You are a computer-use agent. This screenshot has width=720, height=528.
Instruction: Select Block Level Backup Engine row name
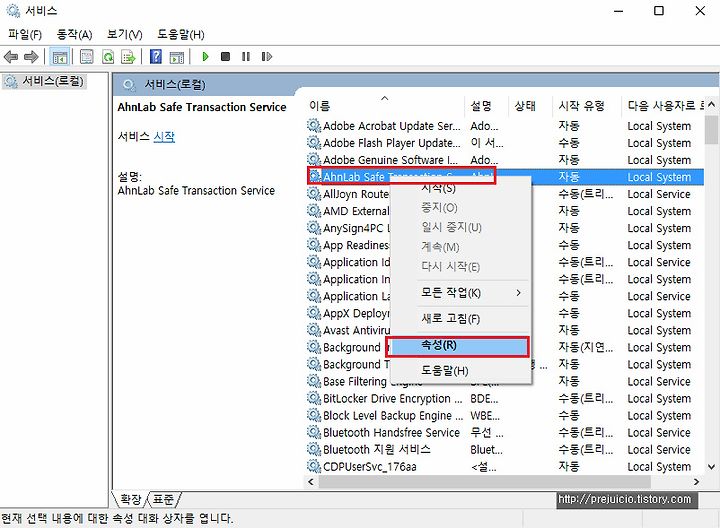[x=393, y=416]
